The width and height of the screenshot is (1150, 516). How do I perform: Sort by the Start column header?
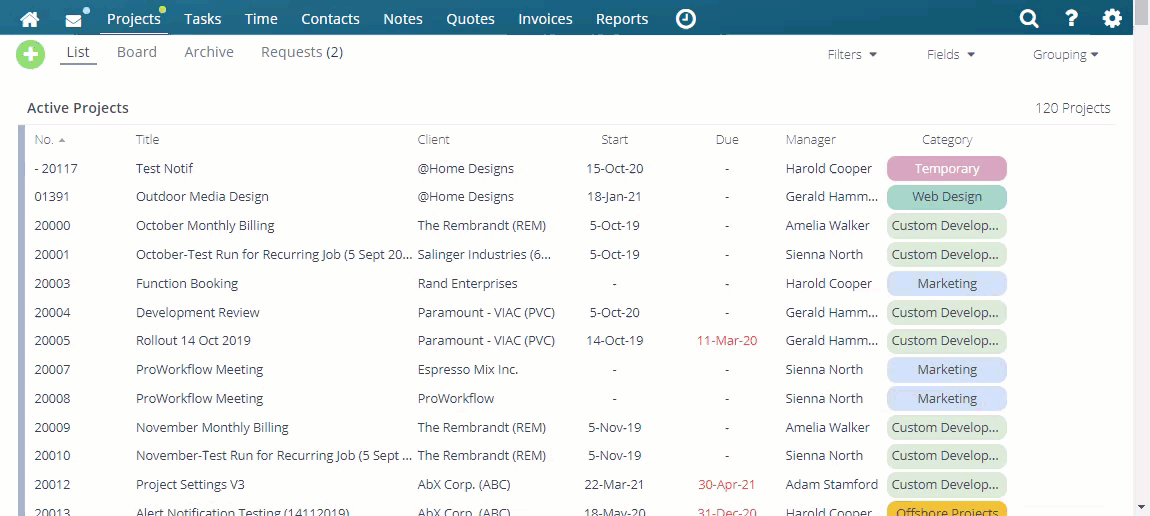[615, 139]
